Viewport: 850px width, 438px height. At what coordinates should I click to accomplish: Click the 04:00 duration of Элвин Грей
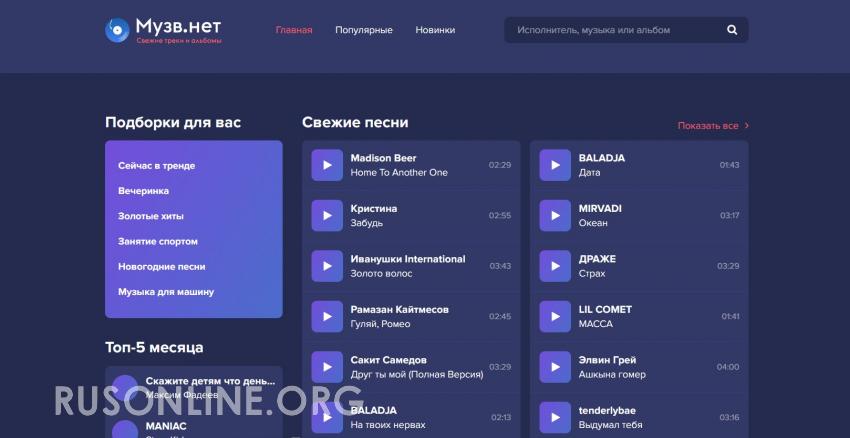pos(727,367)
